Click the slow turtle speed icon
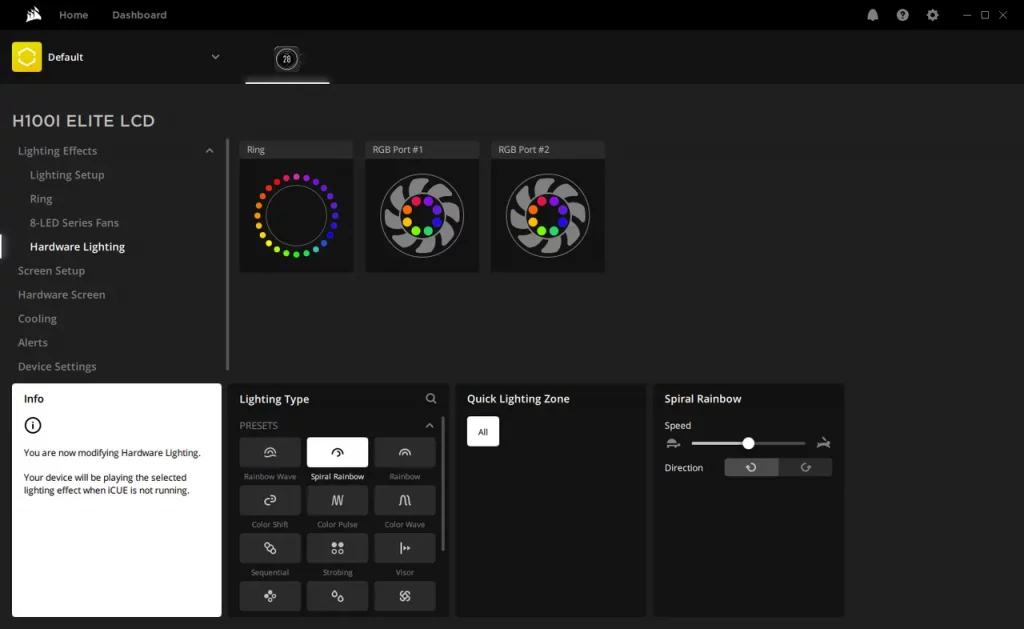 [673, 444]
